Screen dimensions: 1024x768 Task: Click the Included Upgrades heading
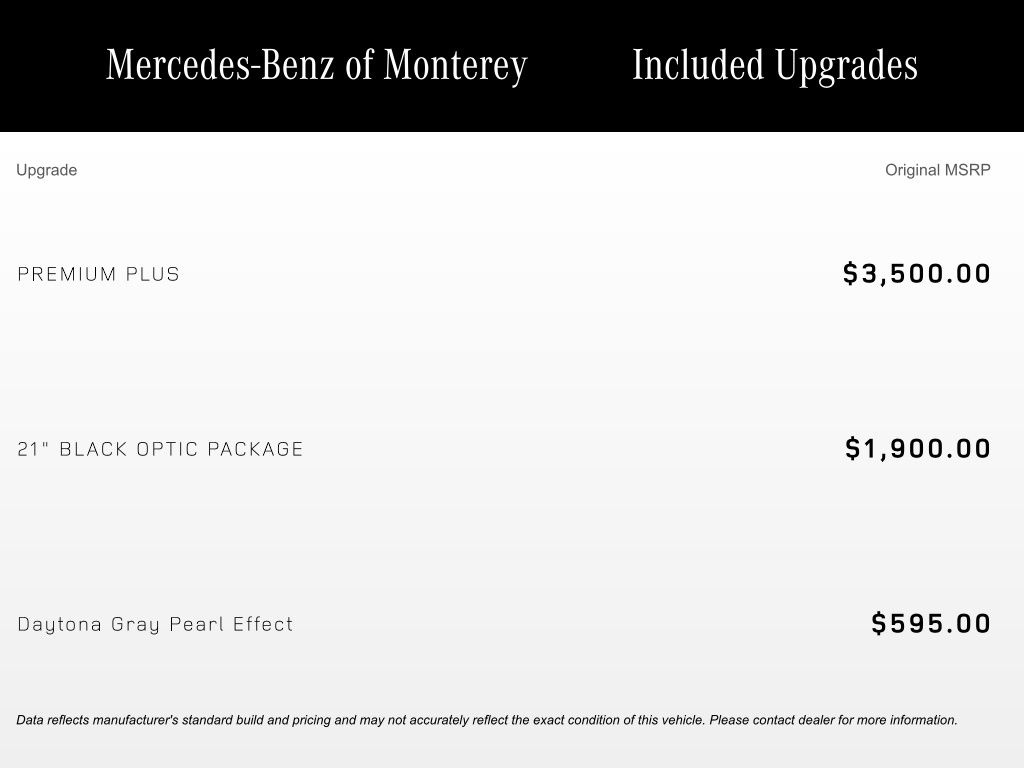(775, 65)
